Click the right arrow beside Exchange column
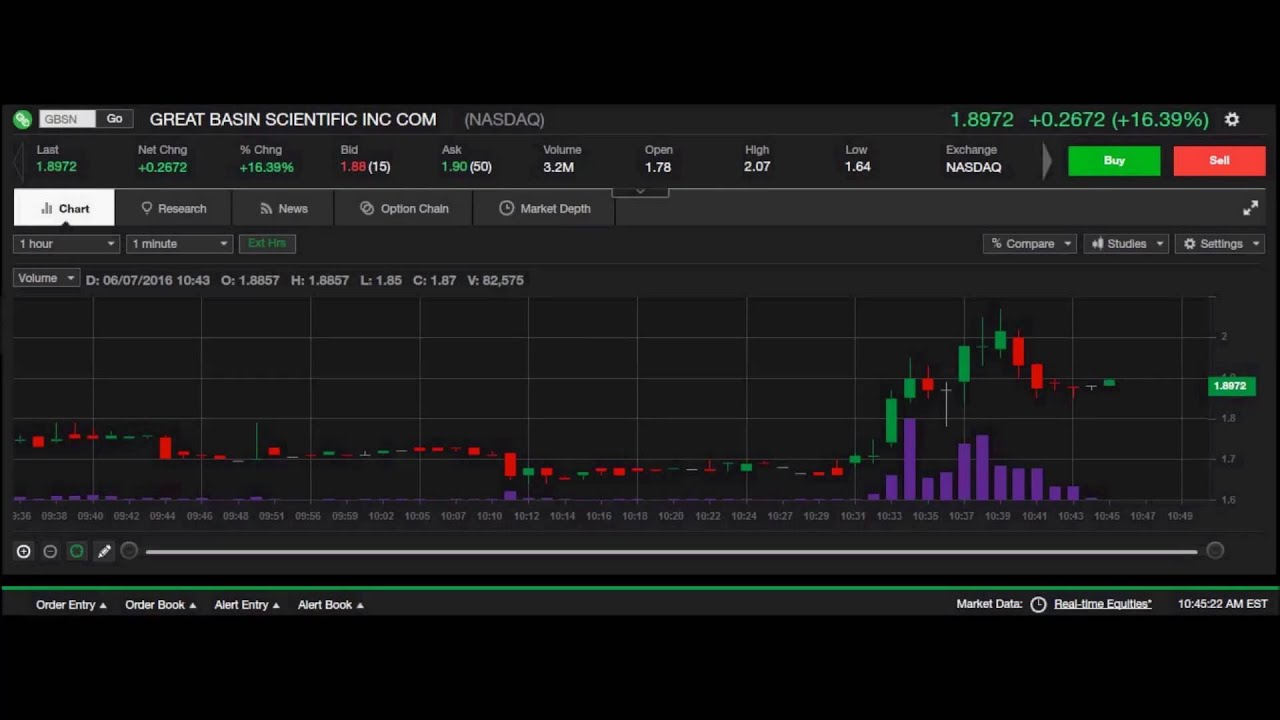 click(1047, 160)
